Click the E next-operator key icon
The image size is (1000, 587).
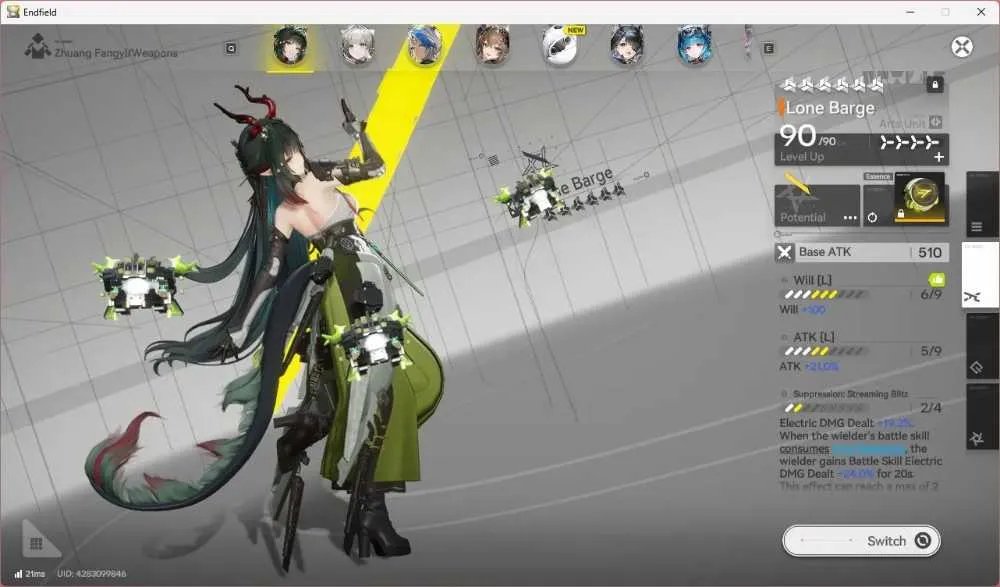[769, 48]
